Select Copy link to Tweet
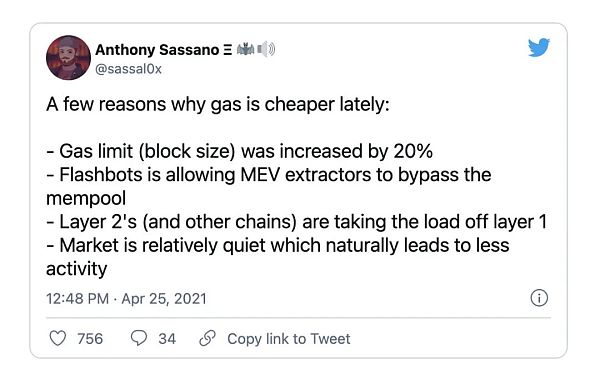Image resolution: width=600 pixels, height=384 pixels. click(289, 339)
